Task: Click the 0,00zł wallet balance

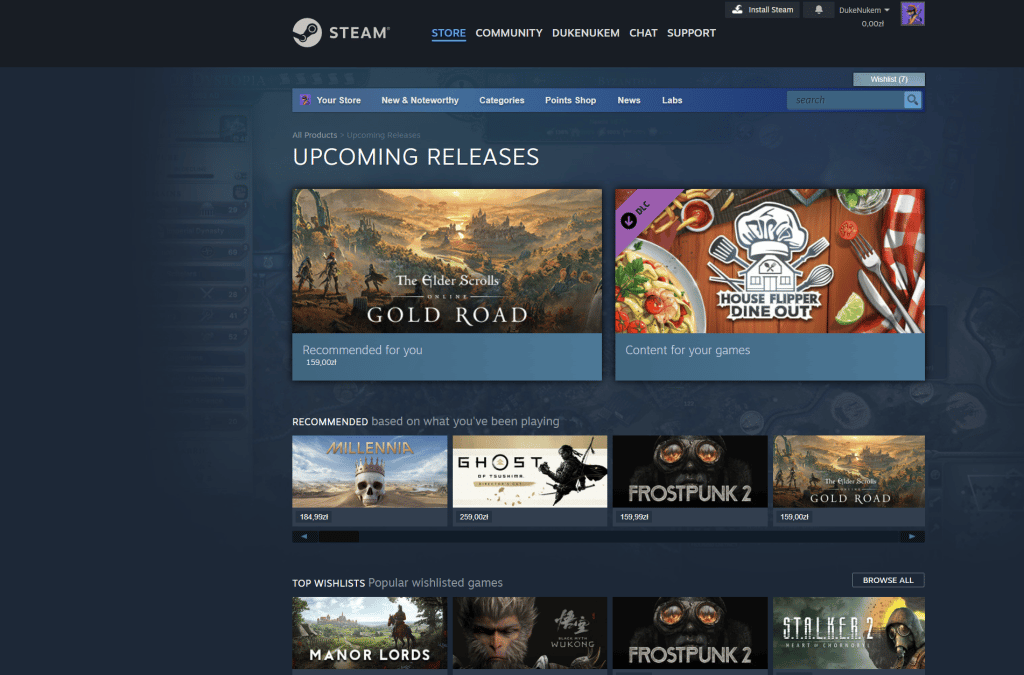Action: (x=872, y=24)
